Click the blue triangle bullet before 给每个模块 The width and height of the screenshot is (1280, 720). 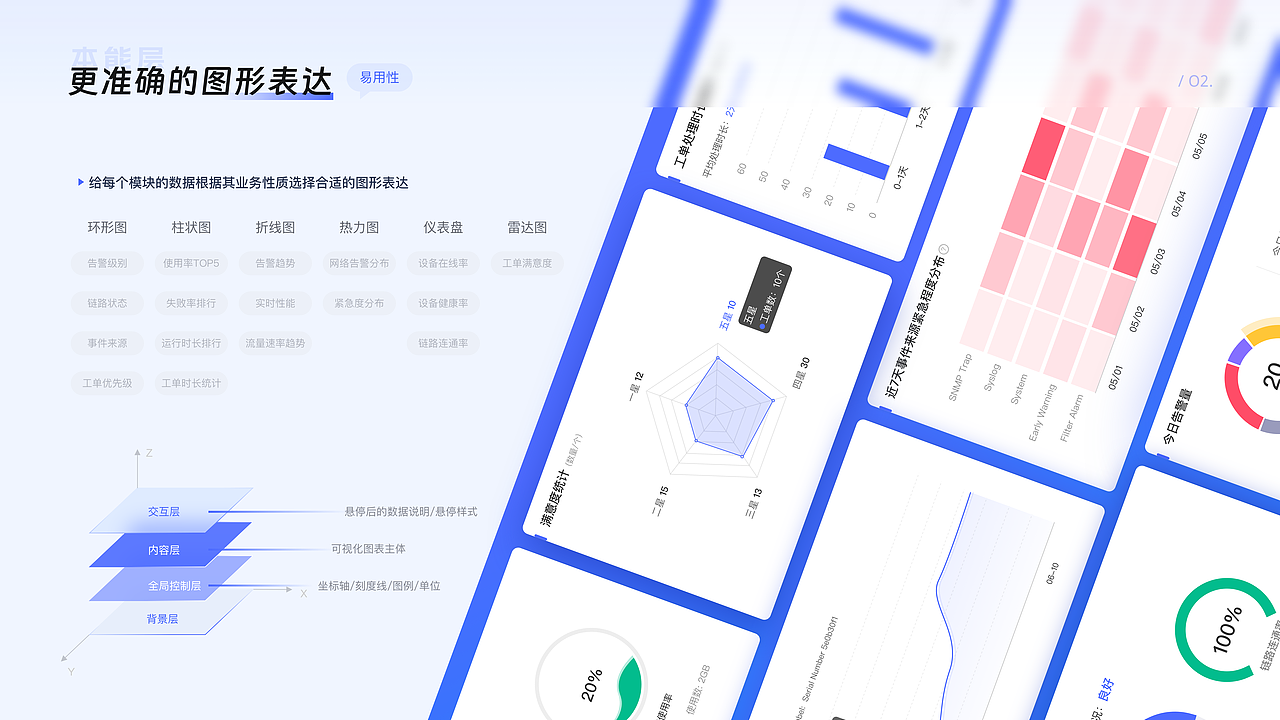click(x=80, y=182)
